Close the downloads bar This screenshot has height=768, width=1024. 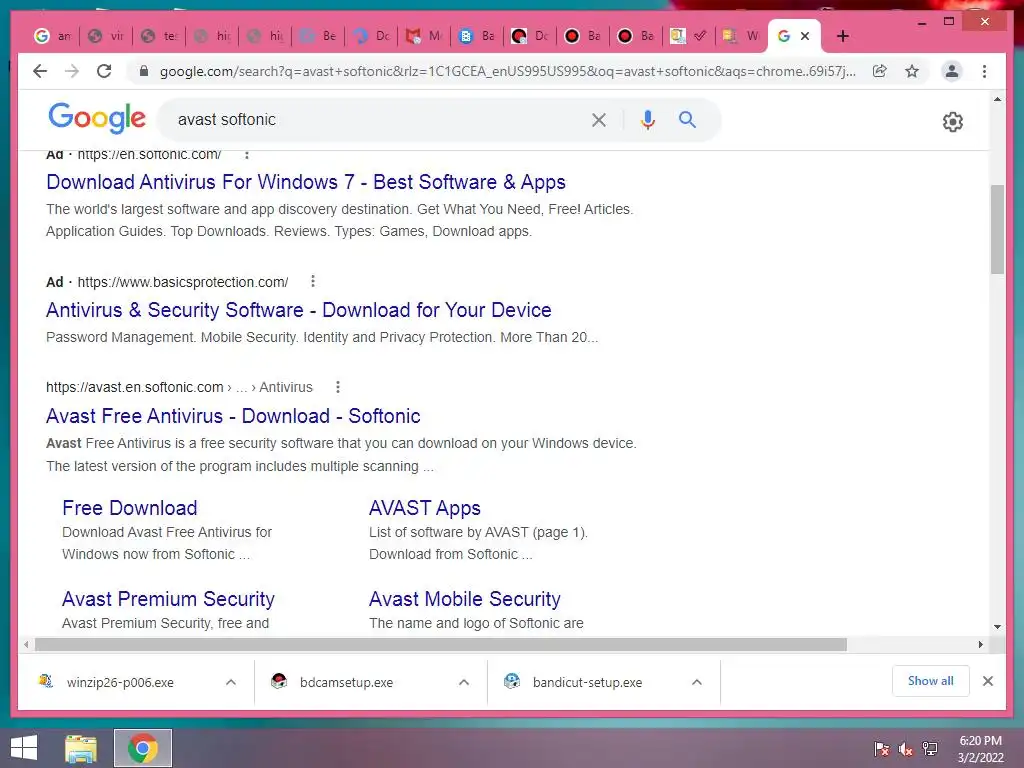coord(987,681)
